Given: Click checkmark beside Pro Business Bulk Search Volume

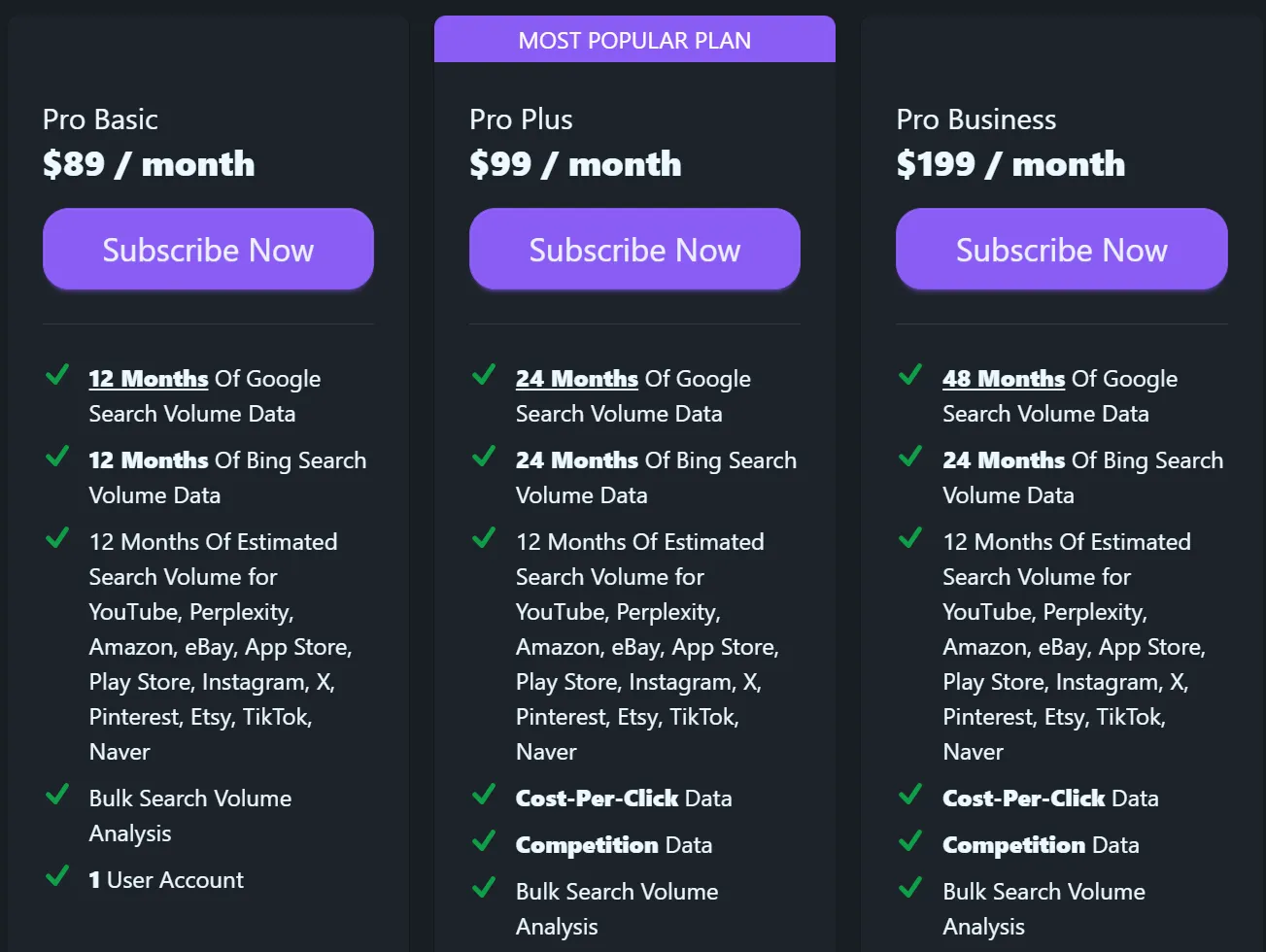Looking at the screenshot, I should (x=910, y=888).
